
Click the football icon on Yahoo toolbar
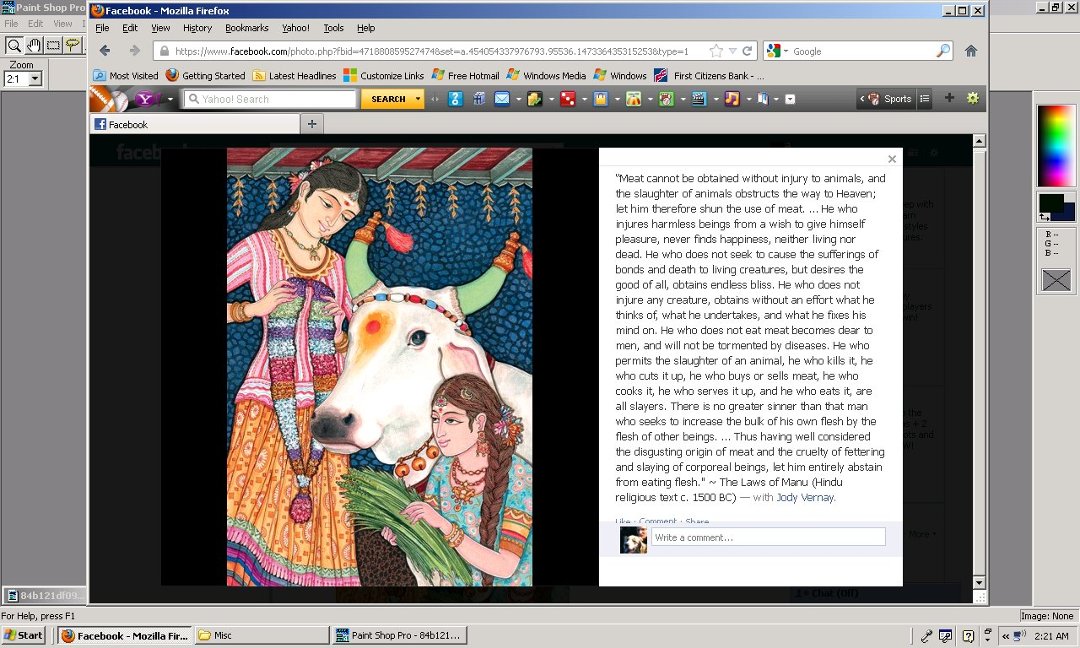coord(109,99)
